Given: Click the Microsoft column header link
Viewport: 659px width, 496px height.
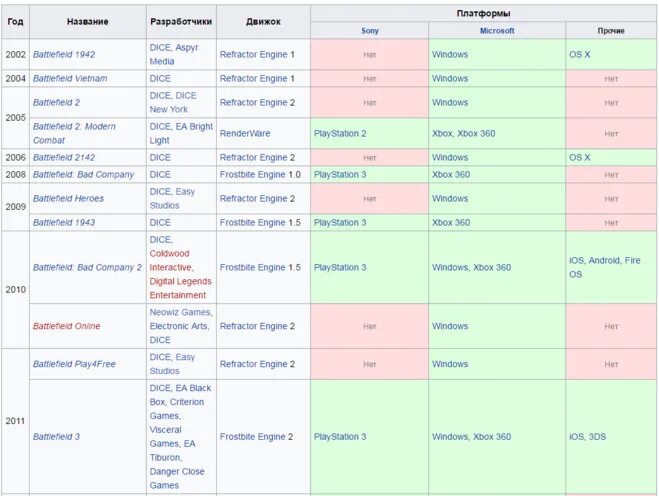Looking at the screenshot, I should [x=497, y=31].
